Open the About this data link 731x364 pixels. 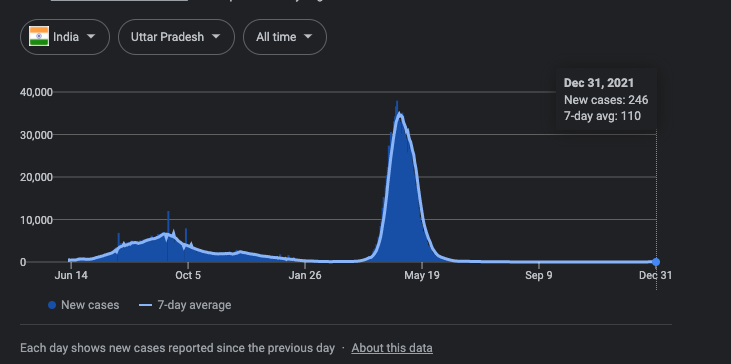[392, 348]
